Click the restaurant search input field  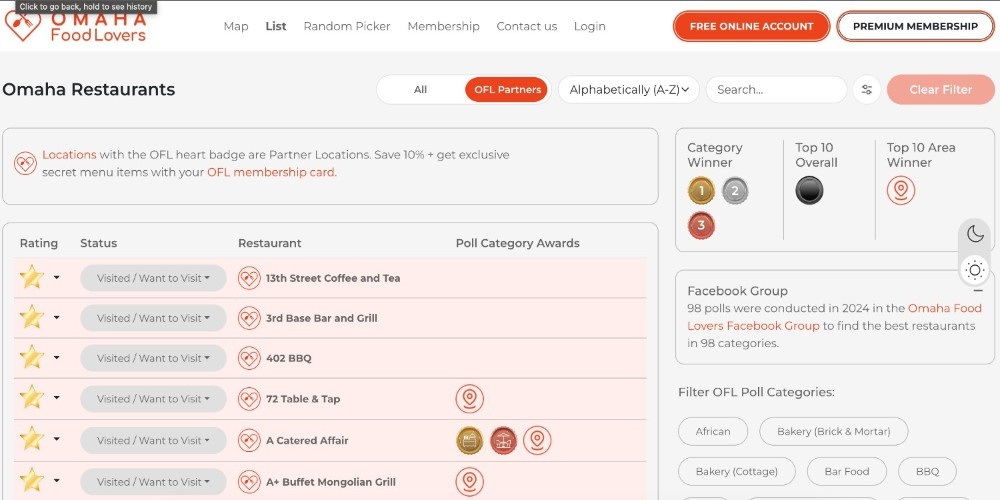point(776,90)
